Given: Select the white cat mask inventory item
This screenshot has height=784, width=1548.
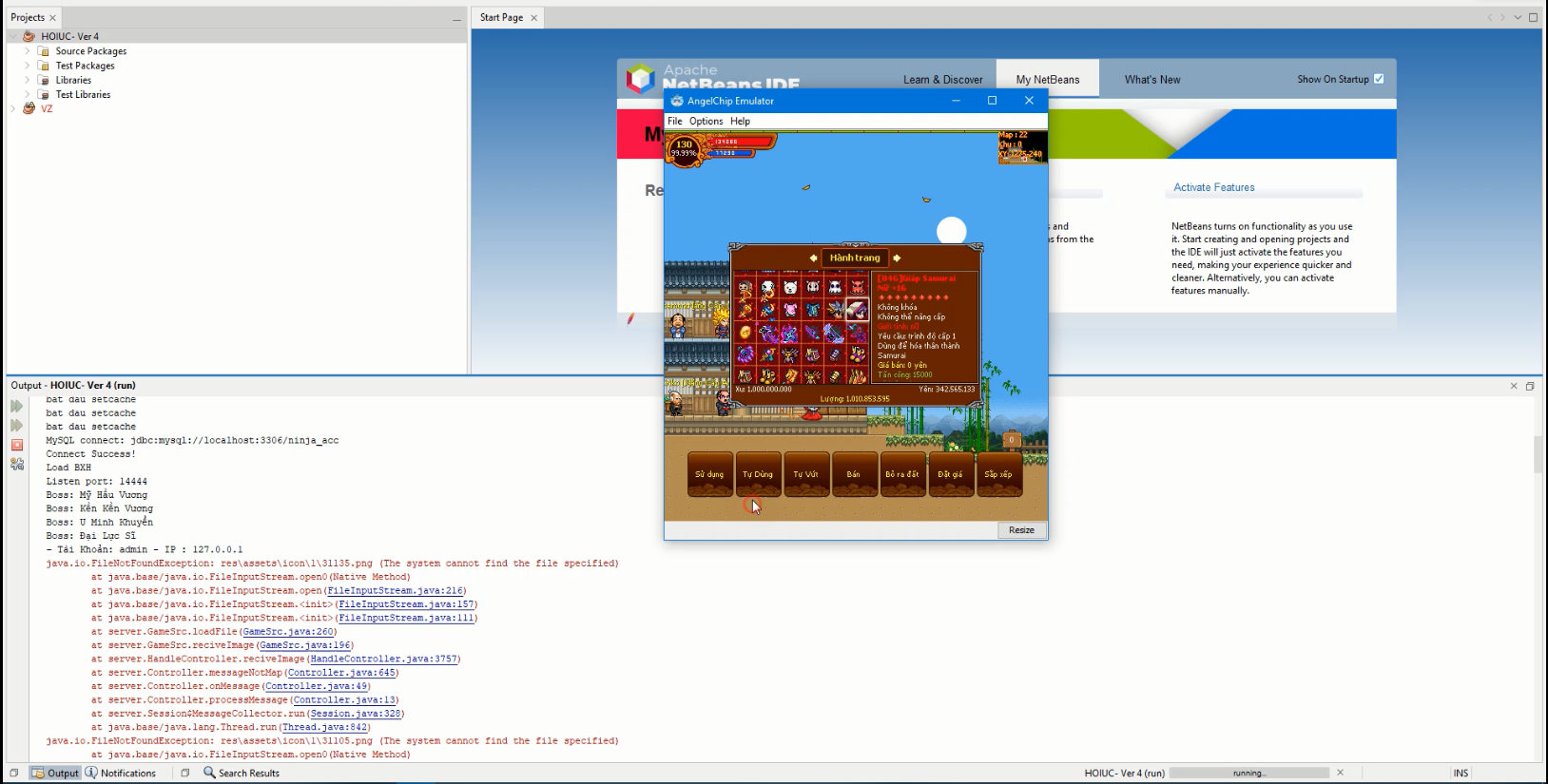Looking at the screenshot, I should point(790,287).
